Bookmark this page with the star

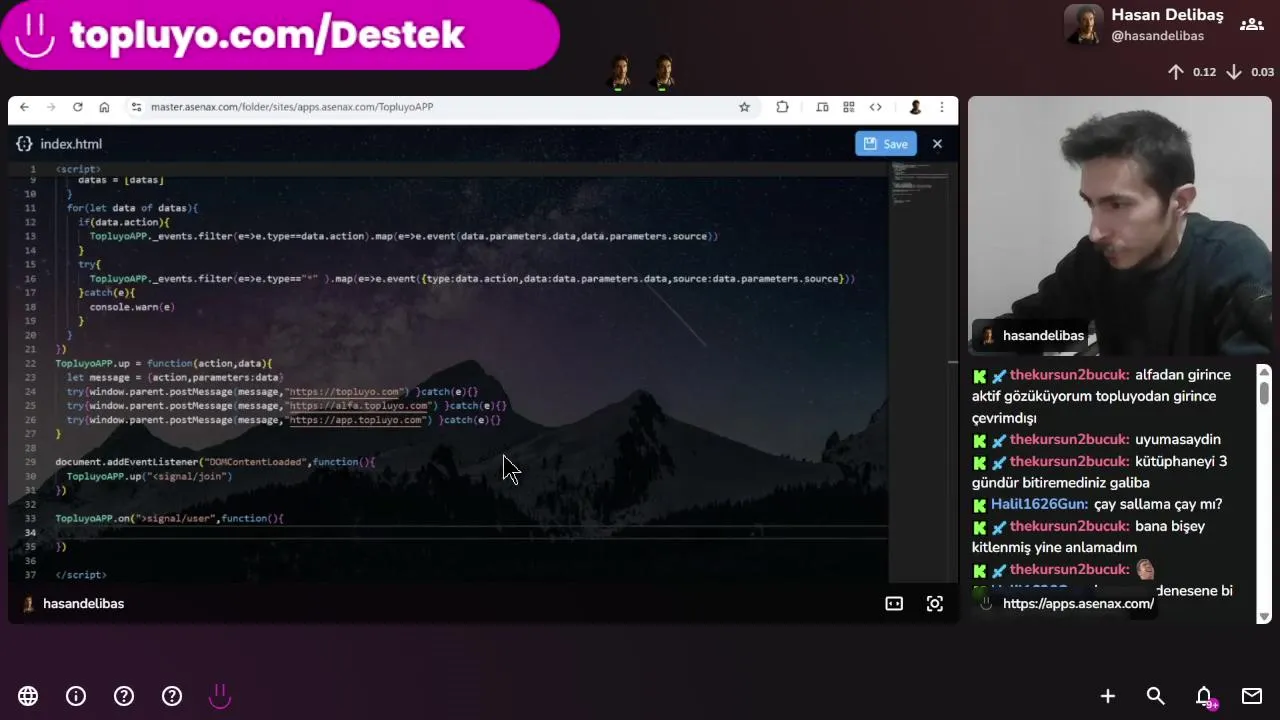pos(744,107)
